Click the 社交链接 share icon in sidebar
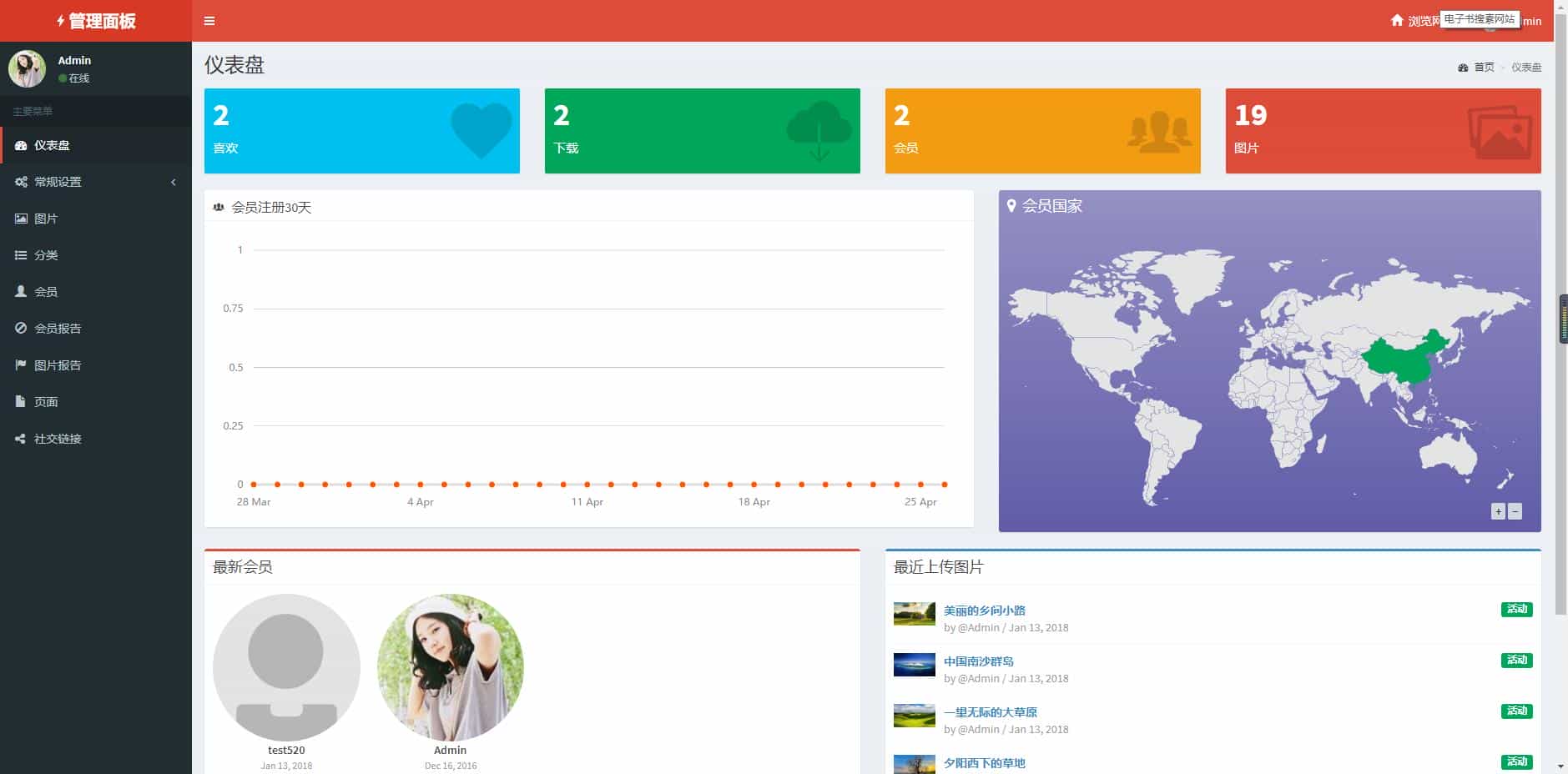Image resolution: width=1568 pixels, height=774 pixels. coord(21,439)
